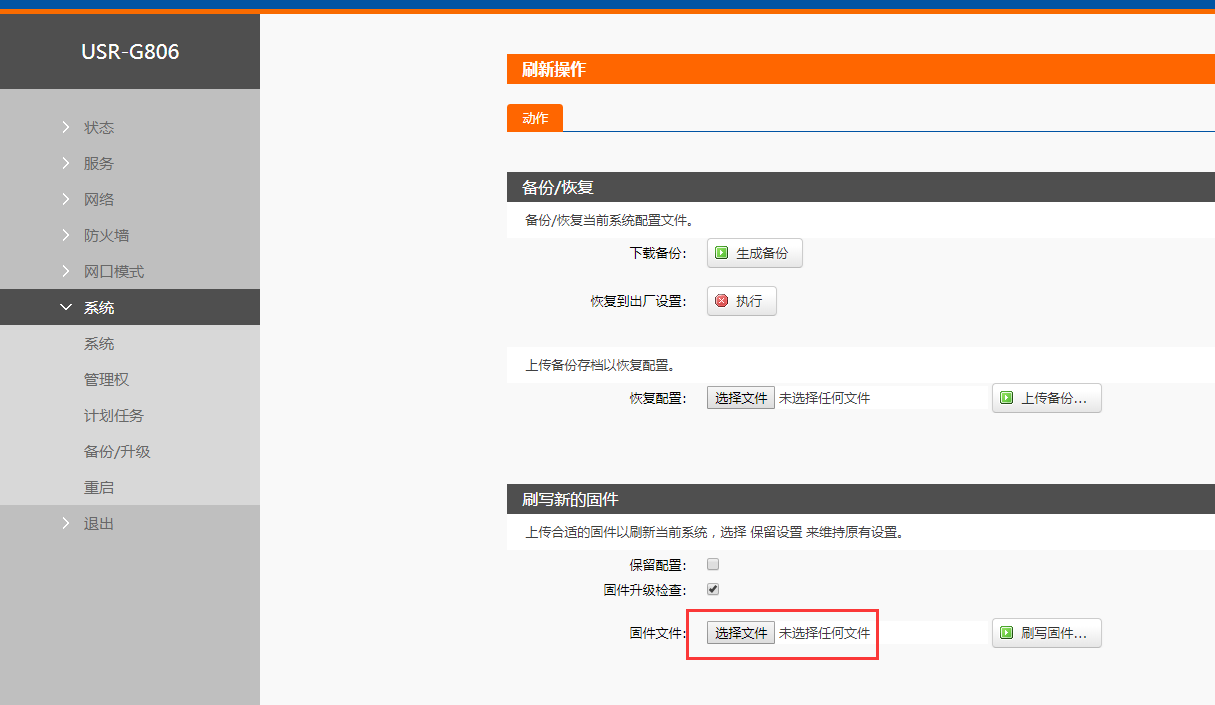
Task: Open the 重启 submenu page
Action: coord(98,487)
